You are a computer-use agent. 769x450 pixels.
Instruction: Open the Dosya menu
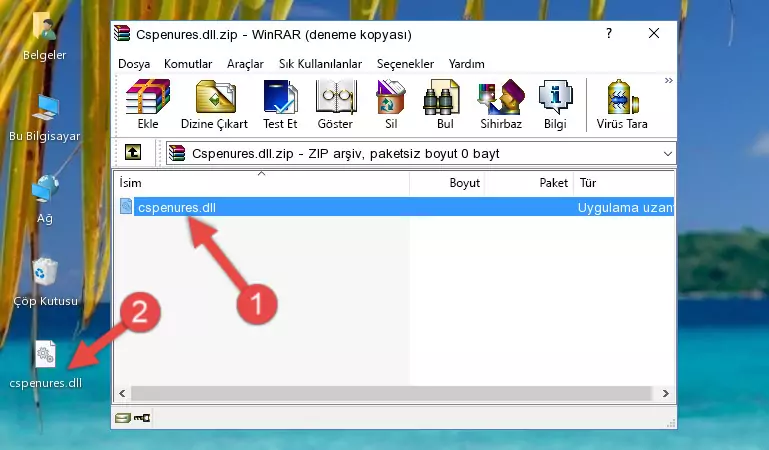[x=134, y=64]
